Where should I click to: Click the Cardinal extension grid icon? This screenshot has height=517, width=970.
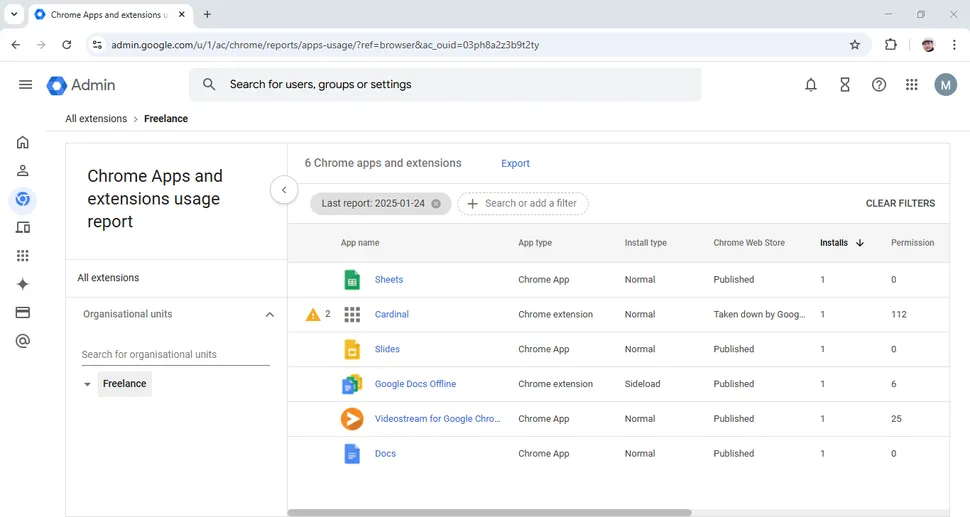(352, 314)
